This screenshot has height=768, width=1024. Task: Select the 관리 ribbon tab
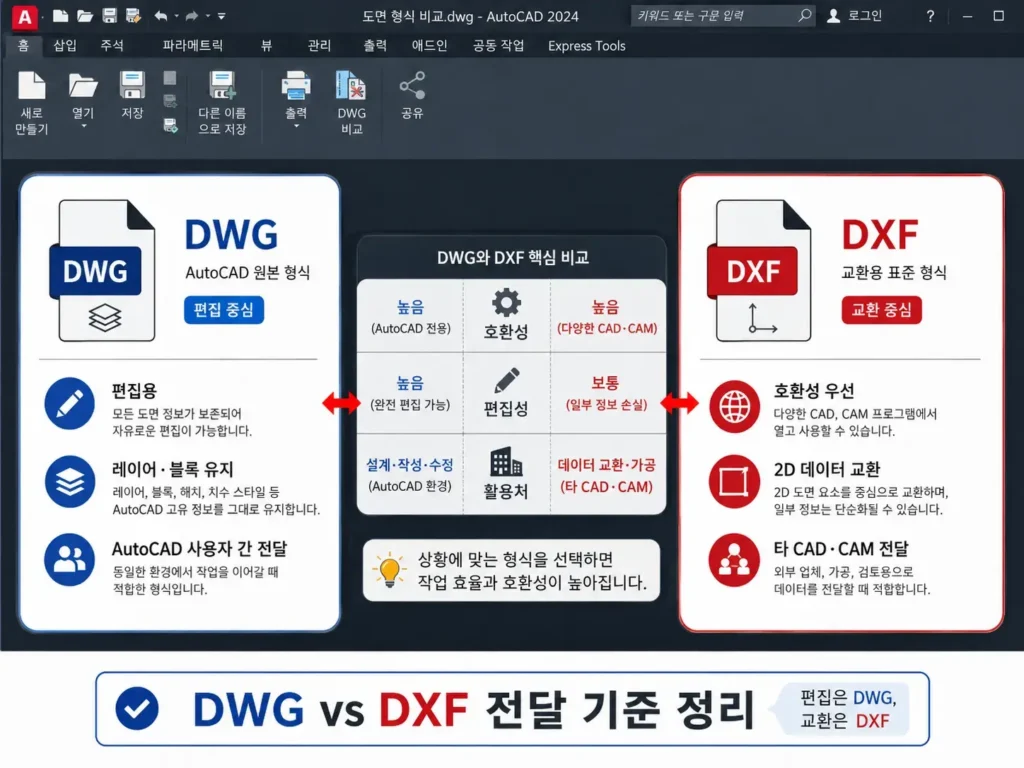tap(319, 45)
